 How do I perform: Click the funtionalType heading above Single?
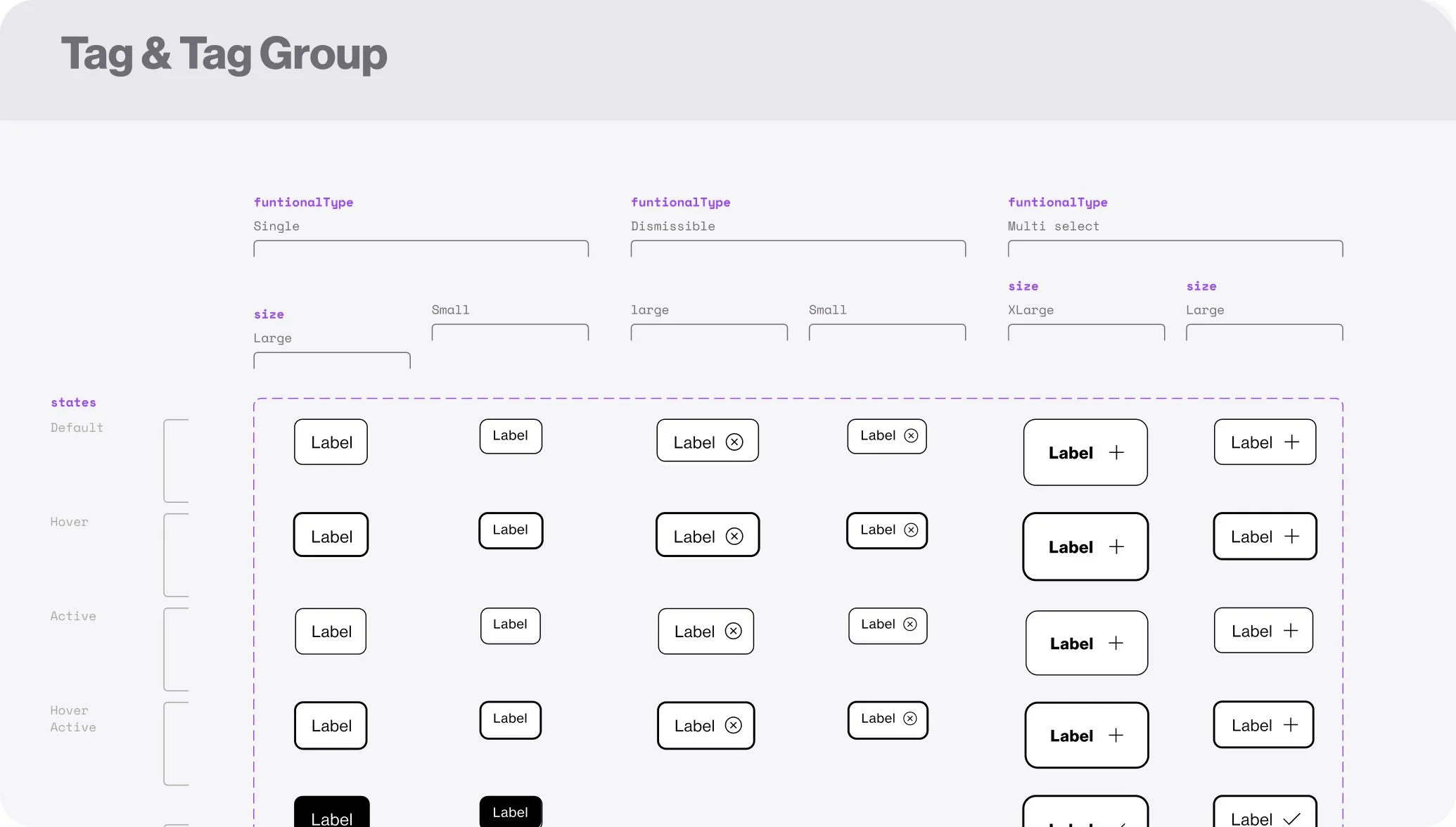click(x=303, y=203)
